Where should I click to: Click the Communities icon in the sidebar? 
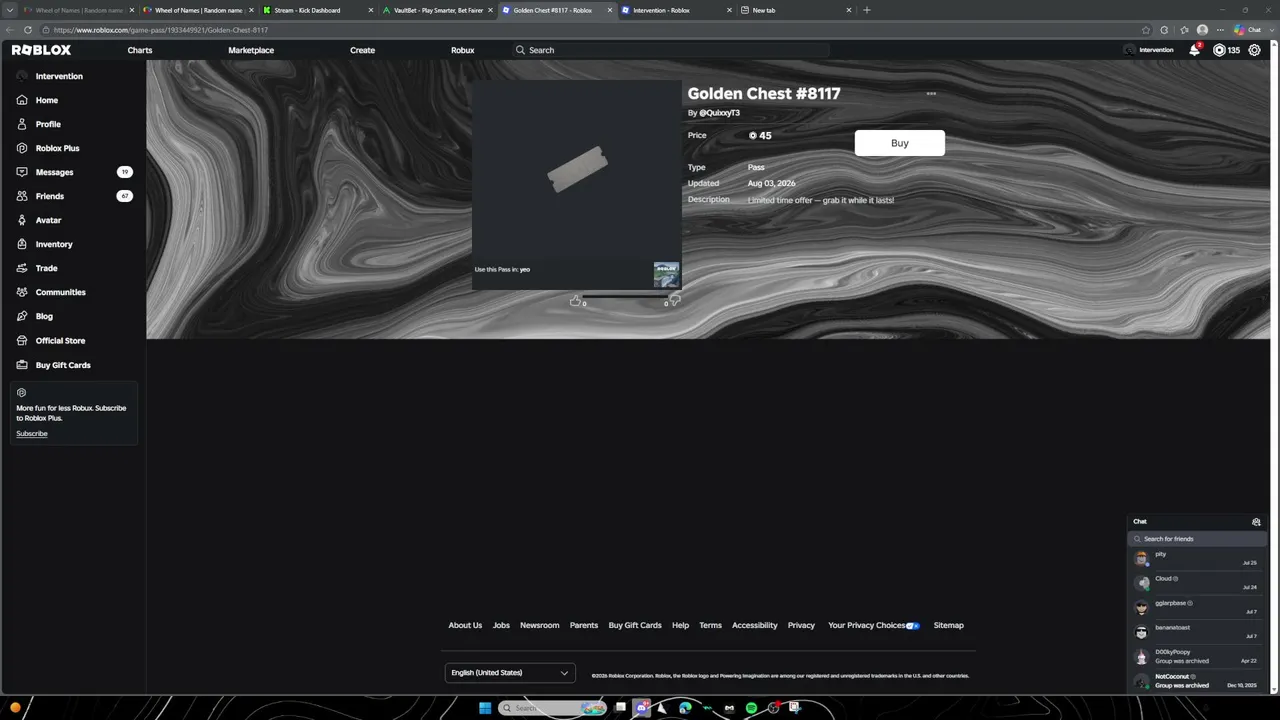coord(22,292)
